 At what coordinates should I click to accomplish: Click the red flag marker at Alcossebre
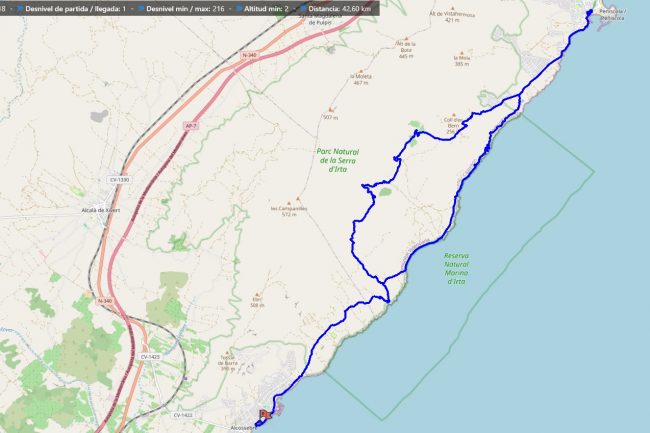264,413
